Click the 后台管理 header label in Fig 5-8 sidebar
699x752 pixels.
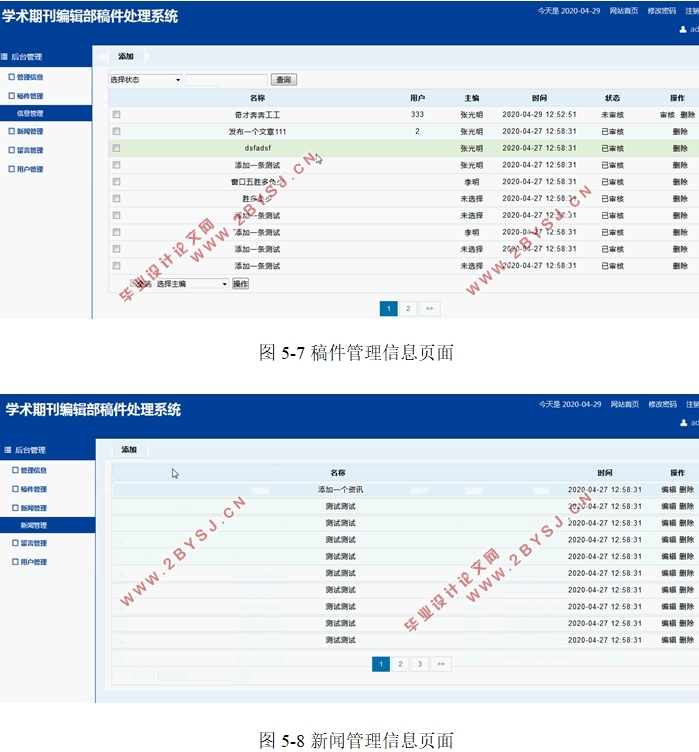pos(30,450)
